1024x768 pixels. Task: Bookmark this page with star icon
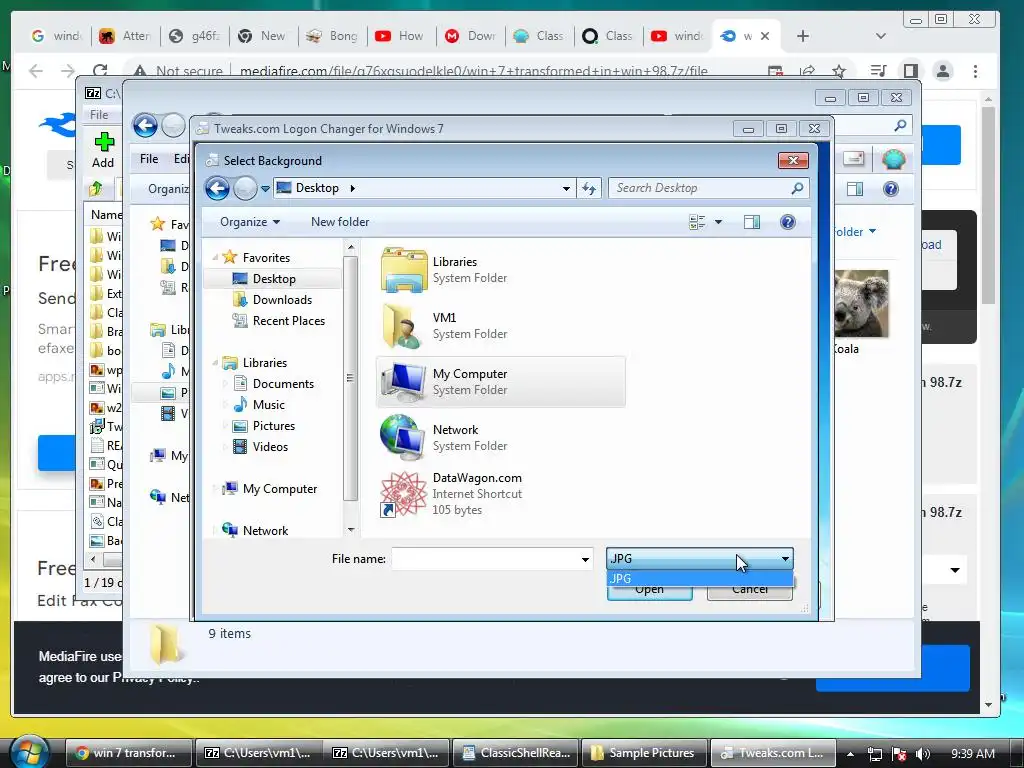[x=839, y=71]
